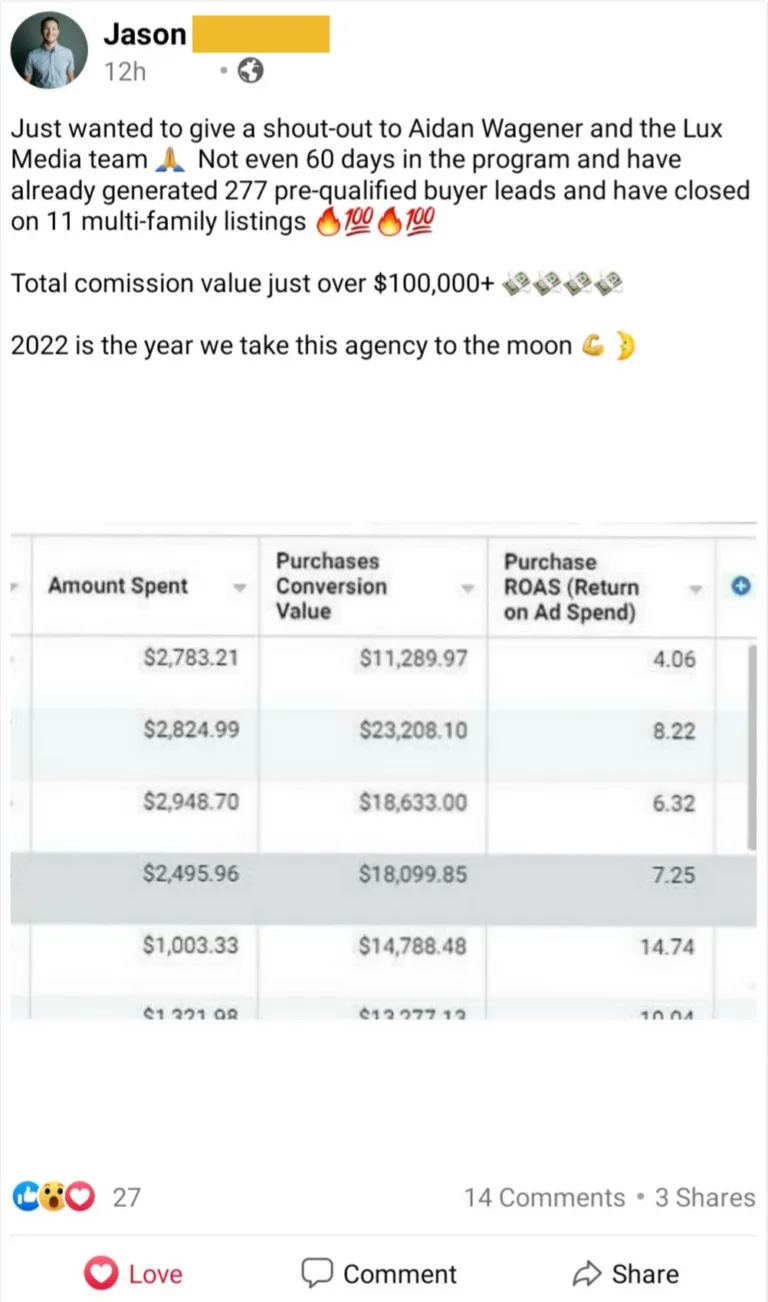Click the Jason profile name

(144, 34)
